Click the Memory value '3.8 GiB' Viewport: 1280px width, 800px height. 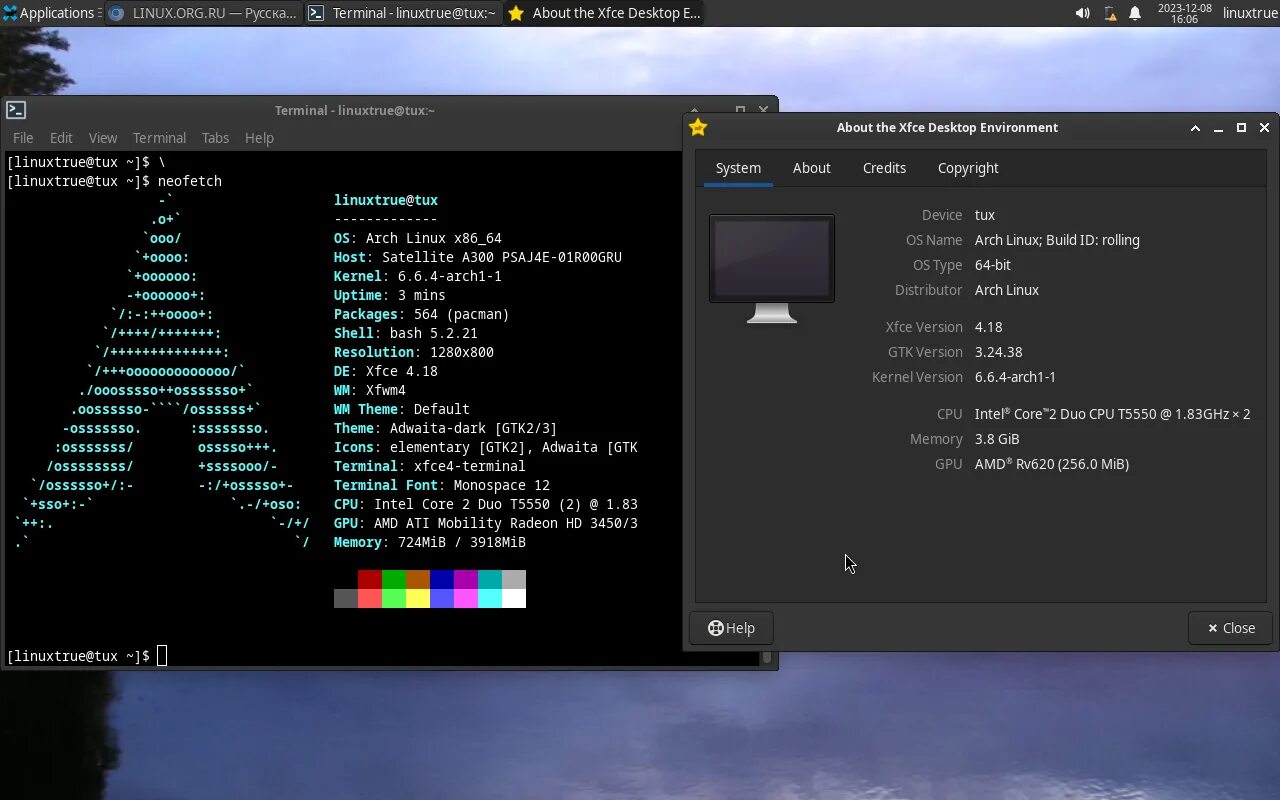point(997,439)
